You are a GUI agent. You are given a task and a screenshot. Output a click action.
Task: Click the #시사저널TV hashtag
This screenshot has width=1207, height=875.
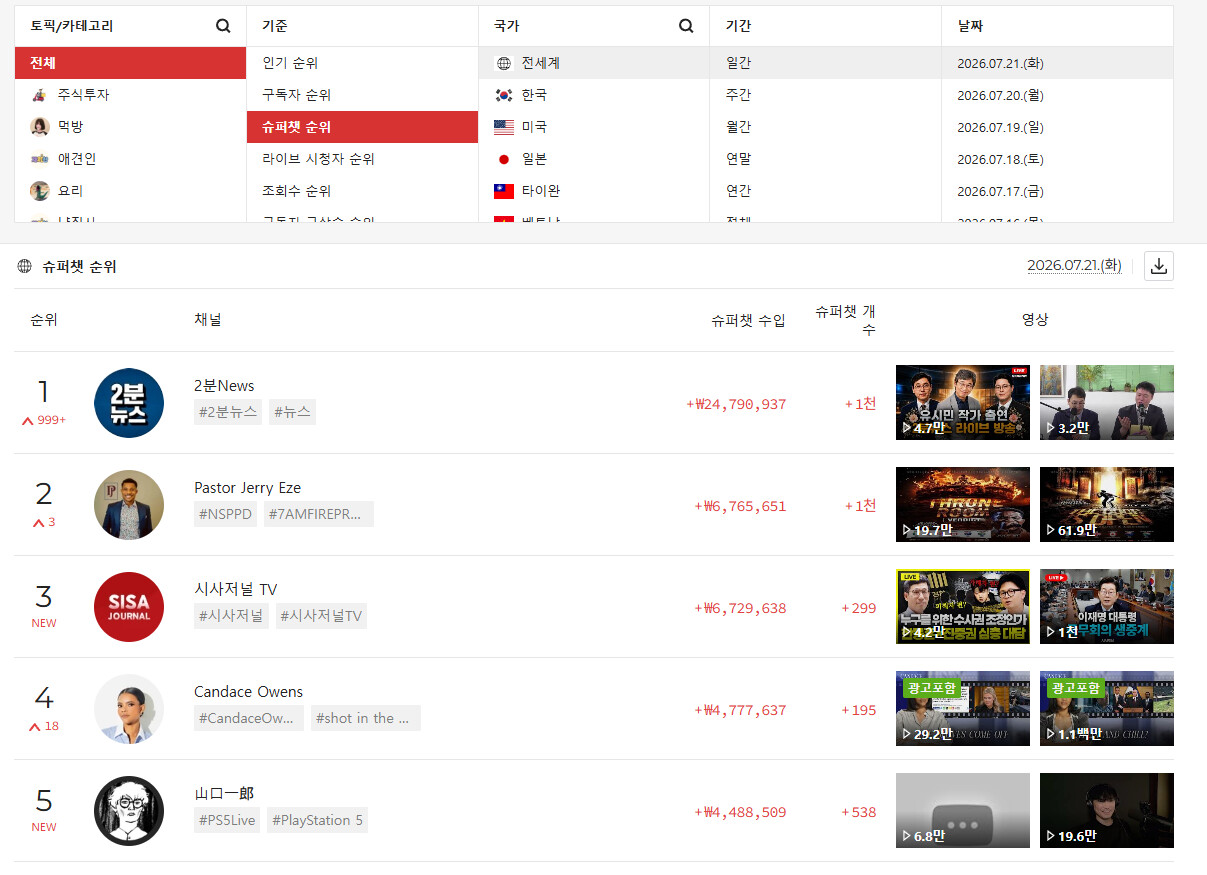click(321, 616)
